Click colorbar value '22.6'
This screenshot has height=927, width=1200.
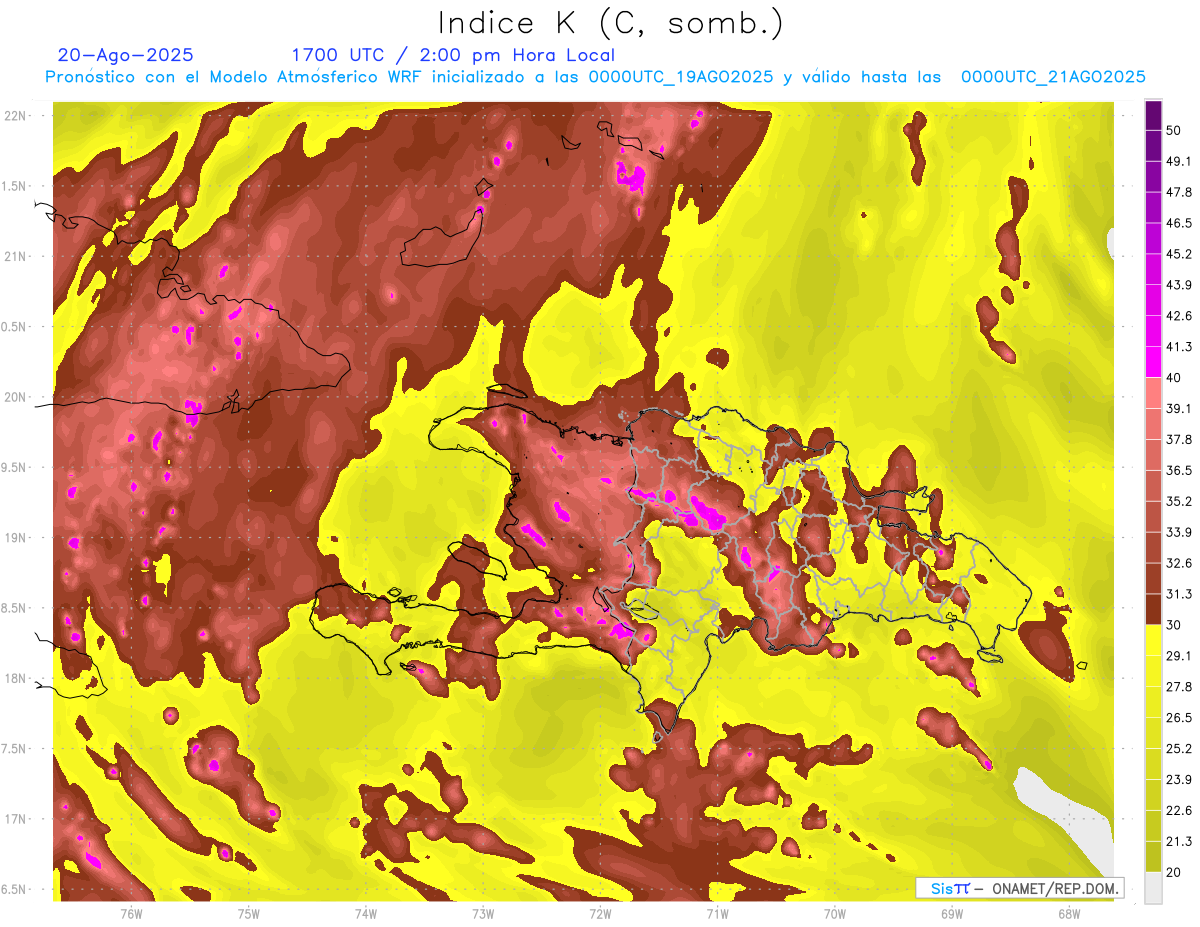coord(1178,811)
